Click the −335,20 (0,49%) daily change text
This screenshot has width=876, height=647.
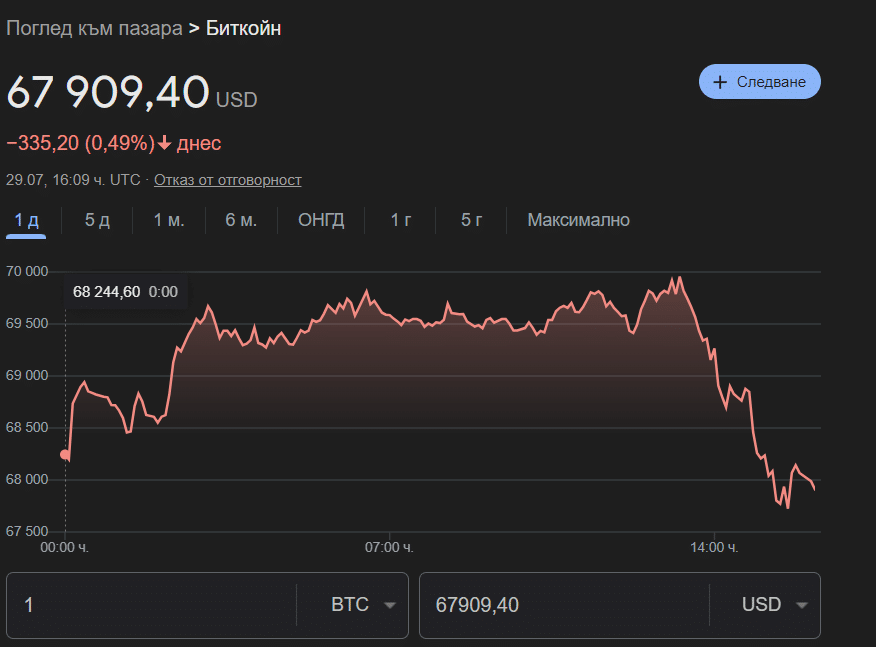(80, 143)
